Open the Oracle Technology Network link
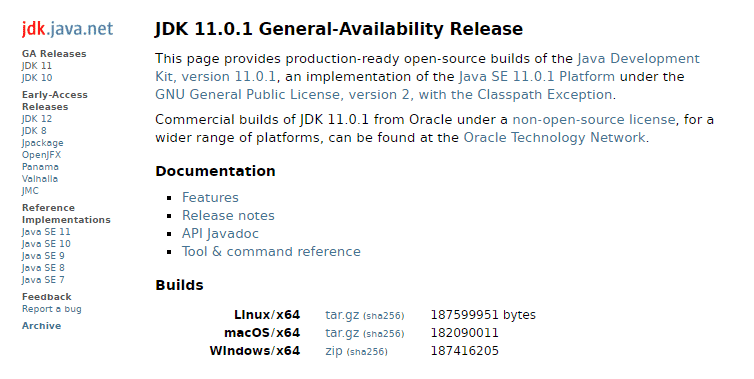 pyautogui.click(x=554, y=138)
